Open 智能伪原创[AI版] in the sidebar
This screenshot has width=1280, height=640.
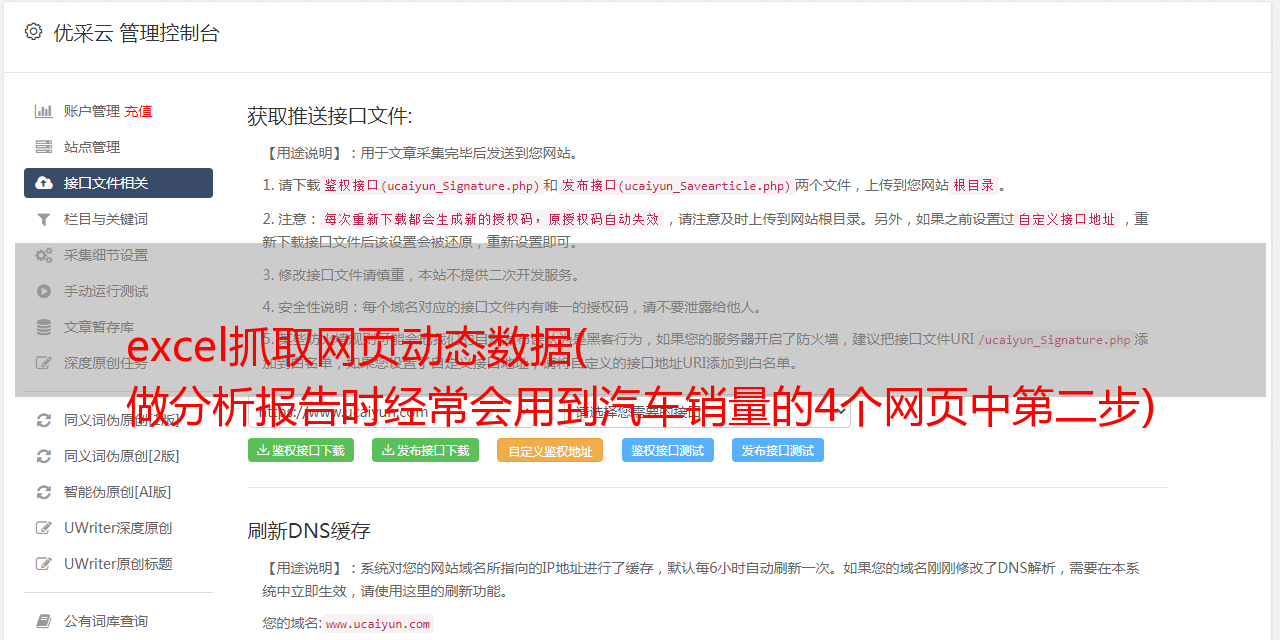(118, 492)
